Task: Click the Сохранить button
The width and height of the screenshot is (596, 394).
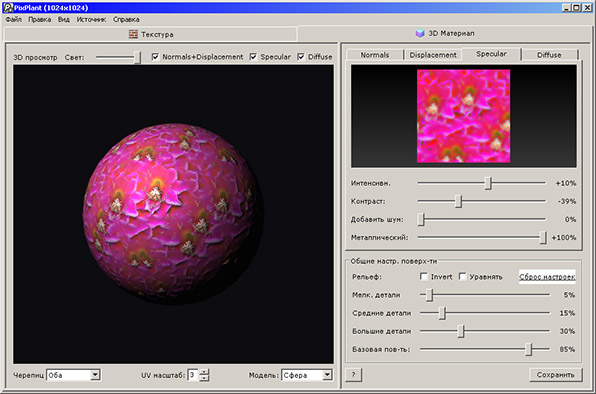Action: (555, 375)
